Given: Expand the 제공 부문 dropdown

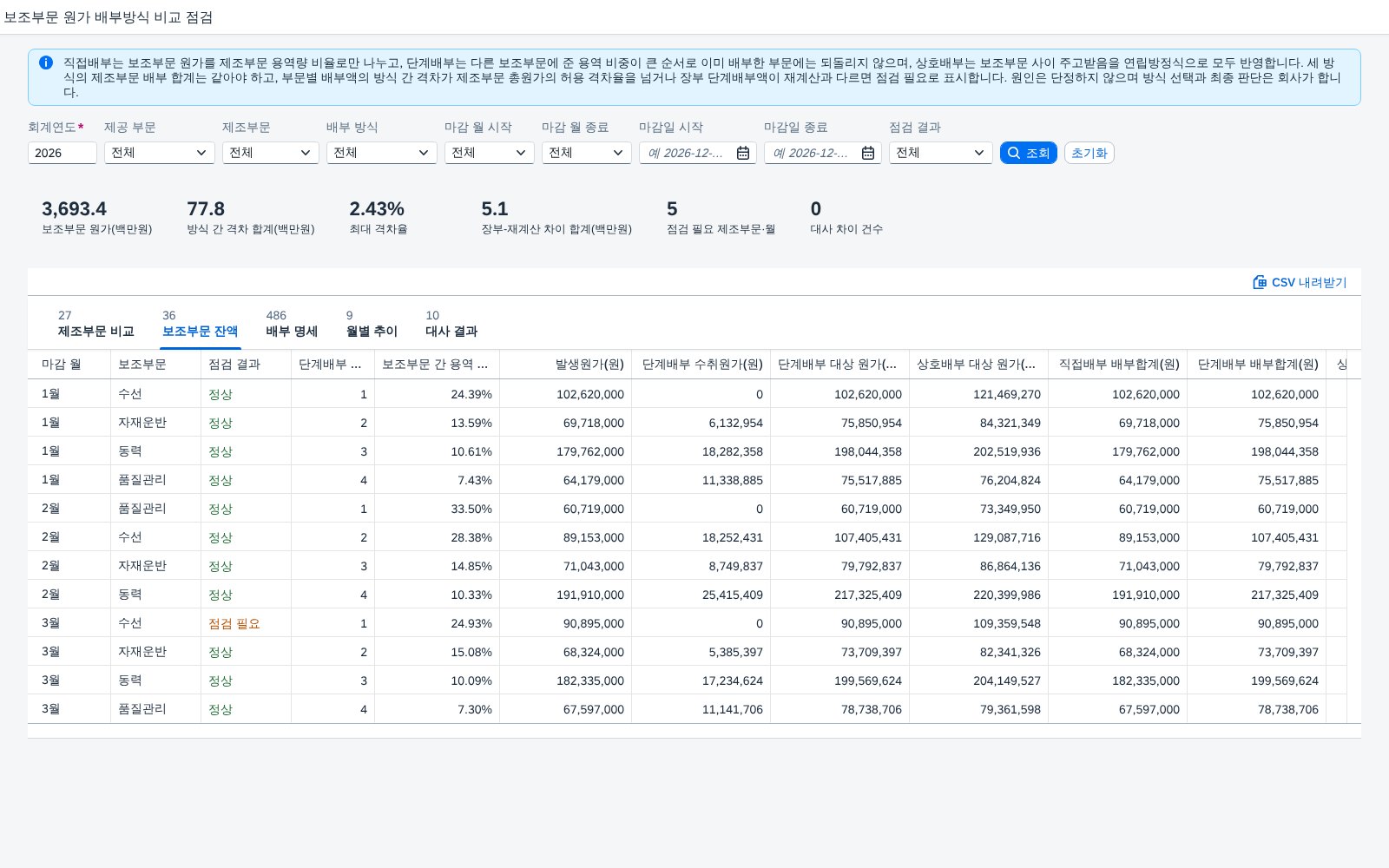Looking at the screenshot, I should 160,153.
